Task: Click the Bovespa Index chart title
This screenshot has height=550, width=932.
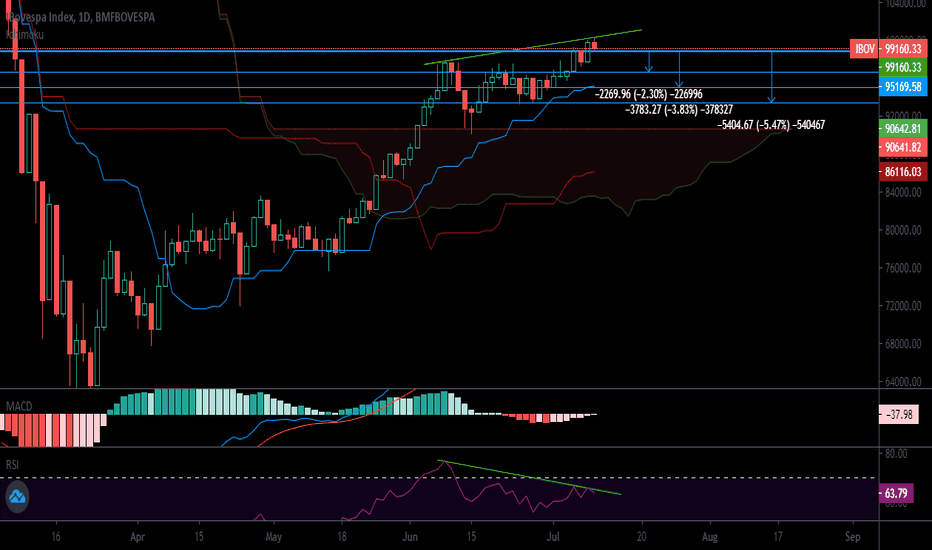Action: point(81,17)
